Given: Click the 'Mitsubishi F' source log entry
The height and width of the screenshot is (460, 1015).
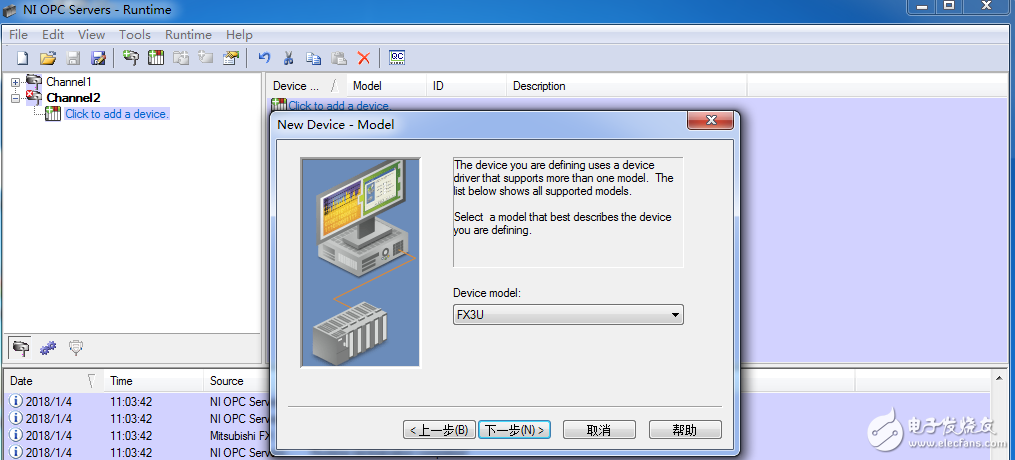Looking at the screenshot, I should click(x=240, y=435).
